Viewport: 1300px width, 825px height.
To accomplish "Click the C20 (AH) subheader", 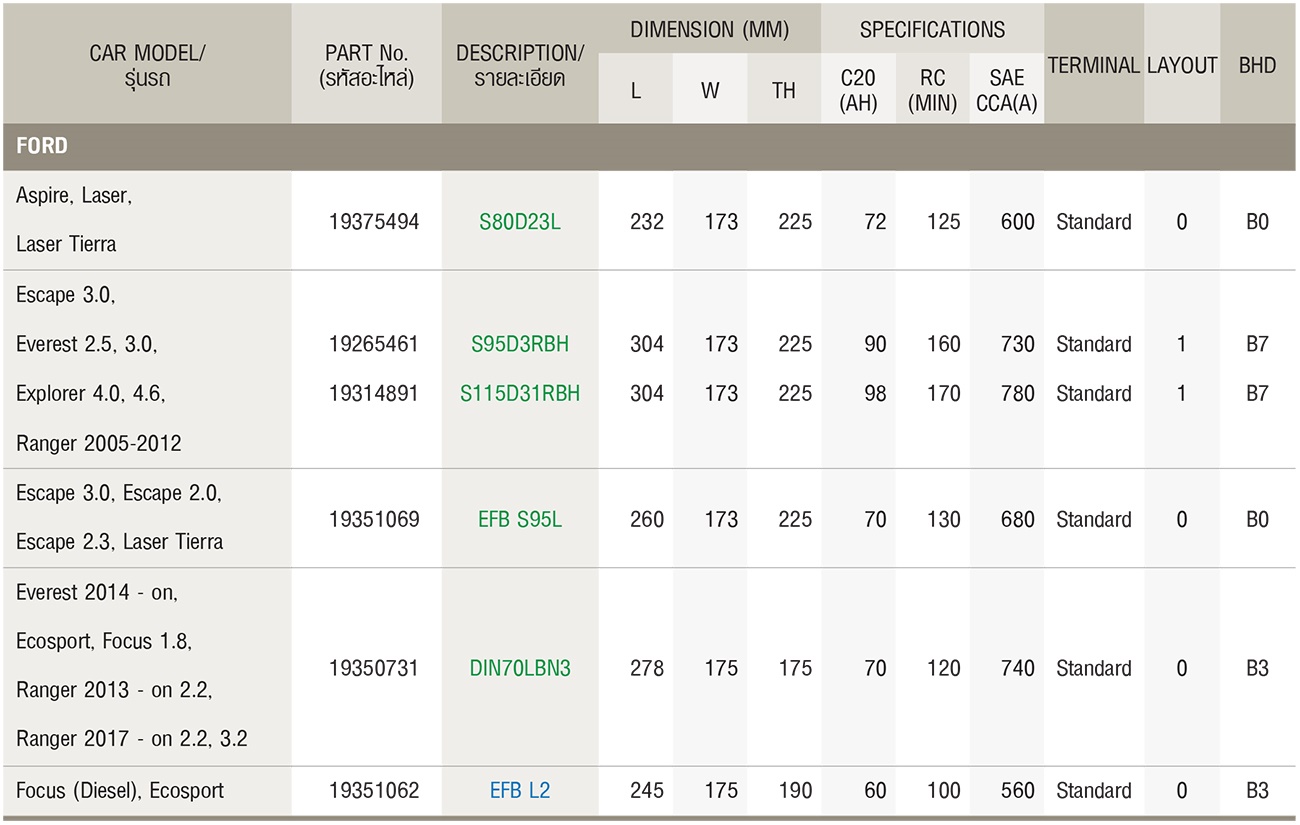I will tap(859, 90).
